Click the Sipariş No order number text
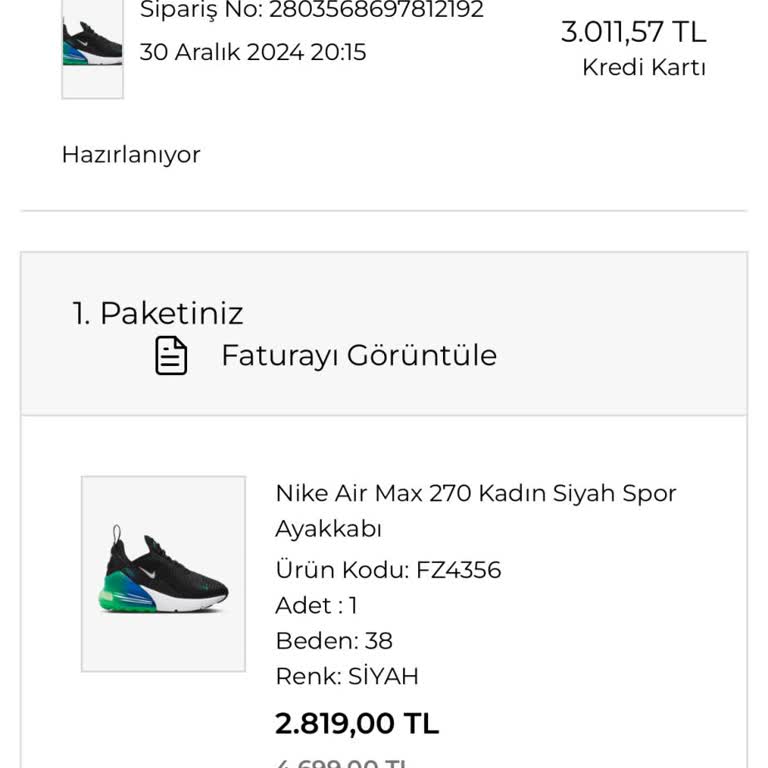Viewport: 768px width, 768px height. click(311, 10)
